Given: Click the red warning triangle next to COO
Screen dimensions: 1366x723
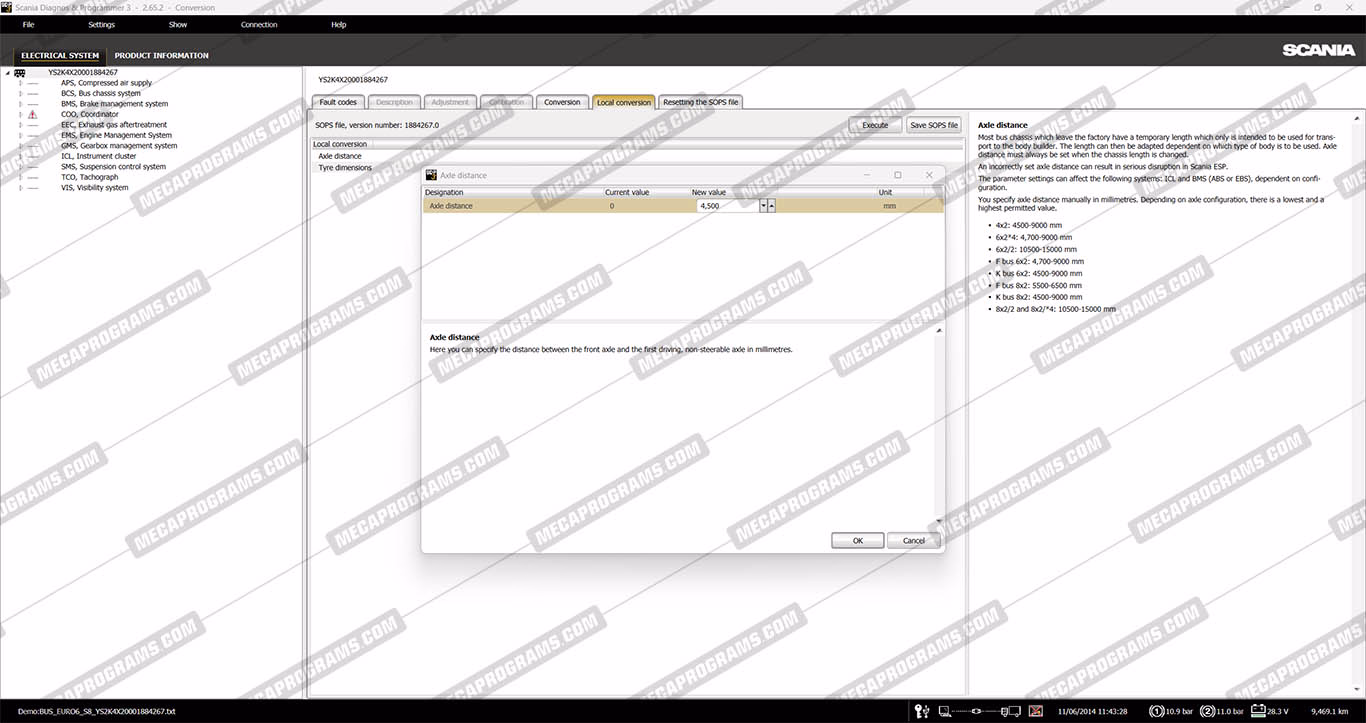Looking at the screenshot, I should pos(33,114).
